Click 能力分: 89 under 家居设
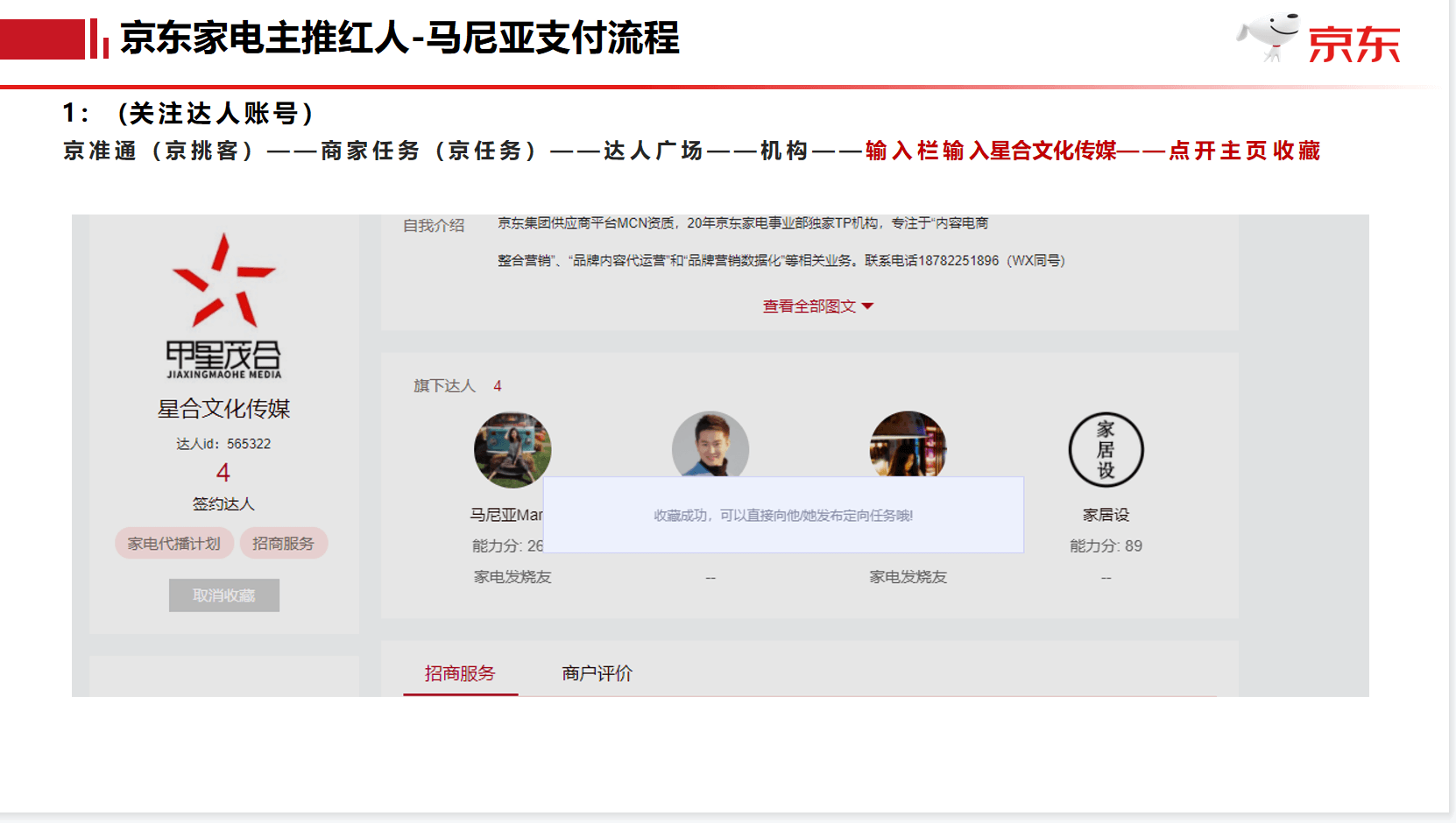 (x=1106, y=546)
